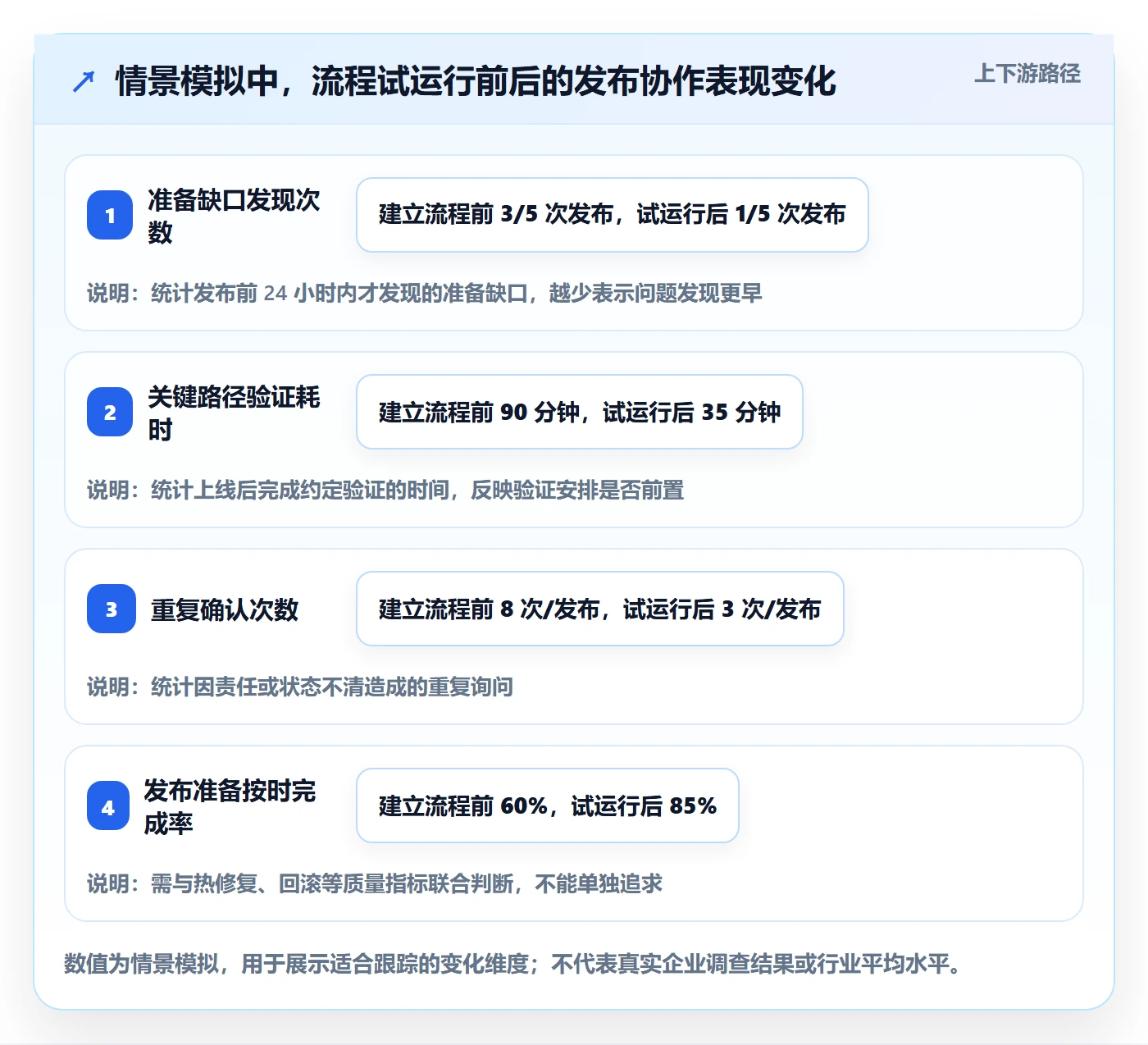Click the note 统计因责任或状态不清造成的重复询问
Screen dimensions: 1148x1045
(x=300, y=687)
